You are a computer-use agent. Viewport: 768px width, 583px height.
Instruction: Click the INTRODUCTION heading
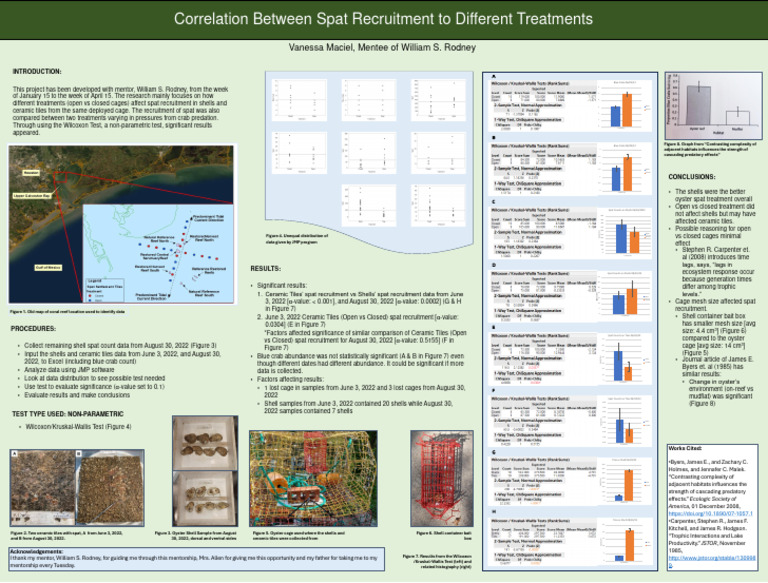point(37,71)
